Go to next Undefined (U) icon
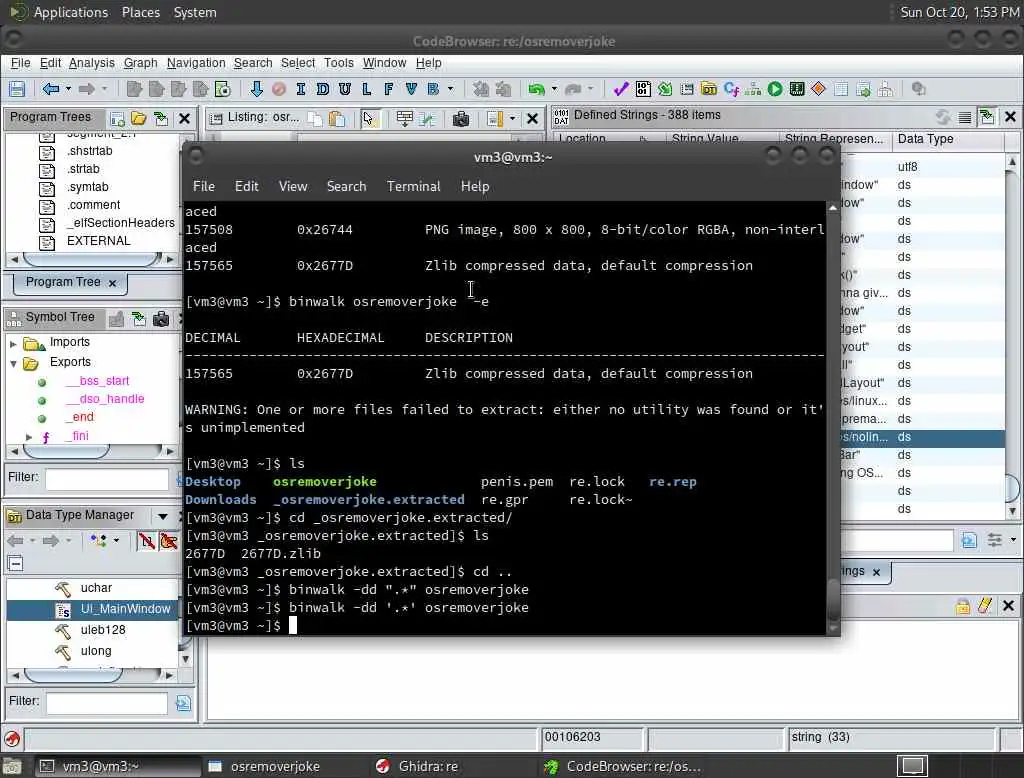Viewport: 1024px width, 778px height. tap(345, 89)
